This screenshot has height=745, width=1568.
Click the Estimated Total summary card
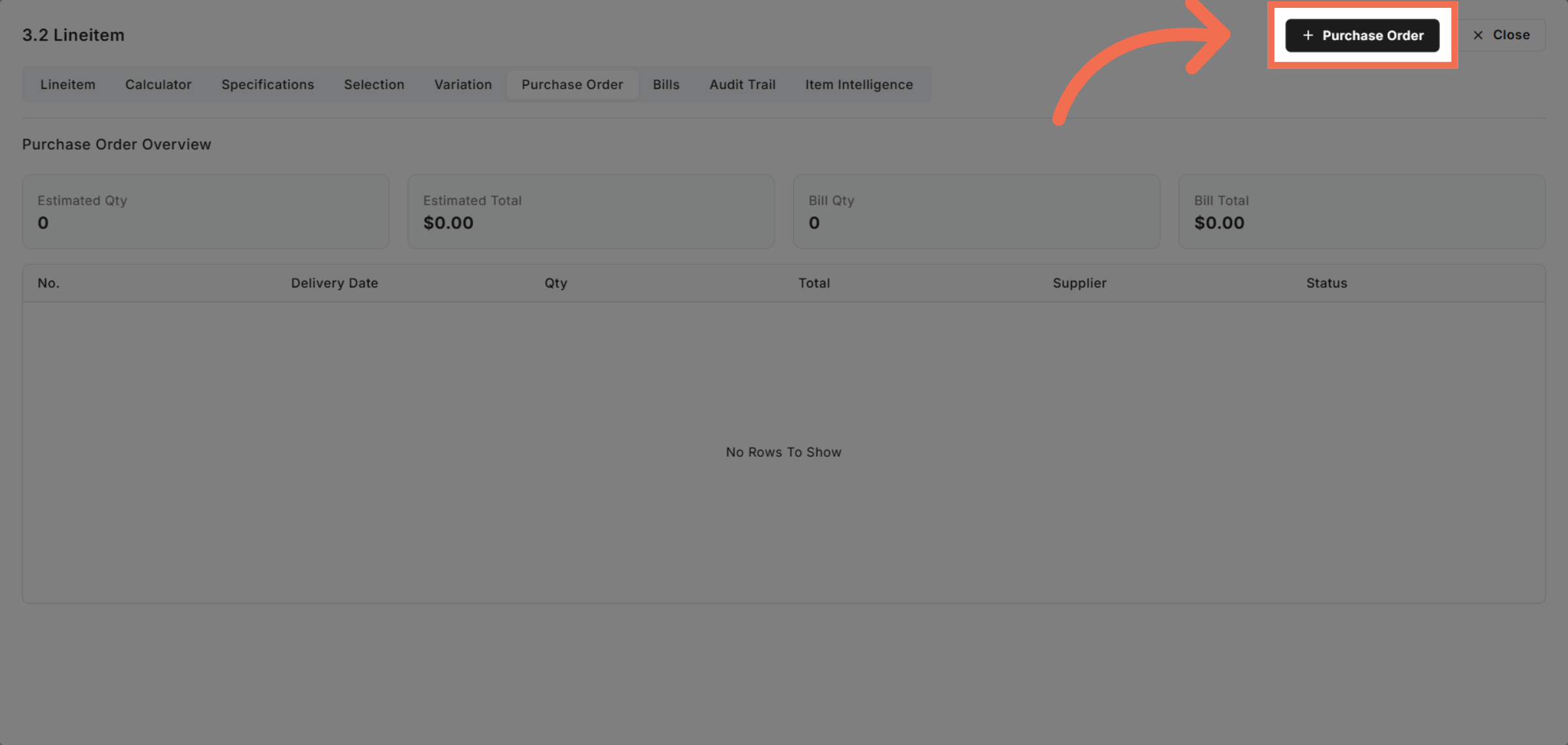[x=591, y=211]
